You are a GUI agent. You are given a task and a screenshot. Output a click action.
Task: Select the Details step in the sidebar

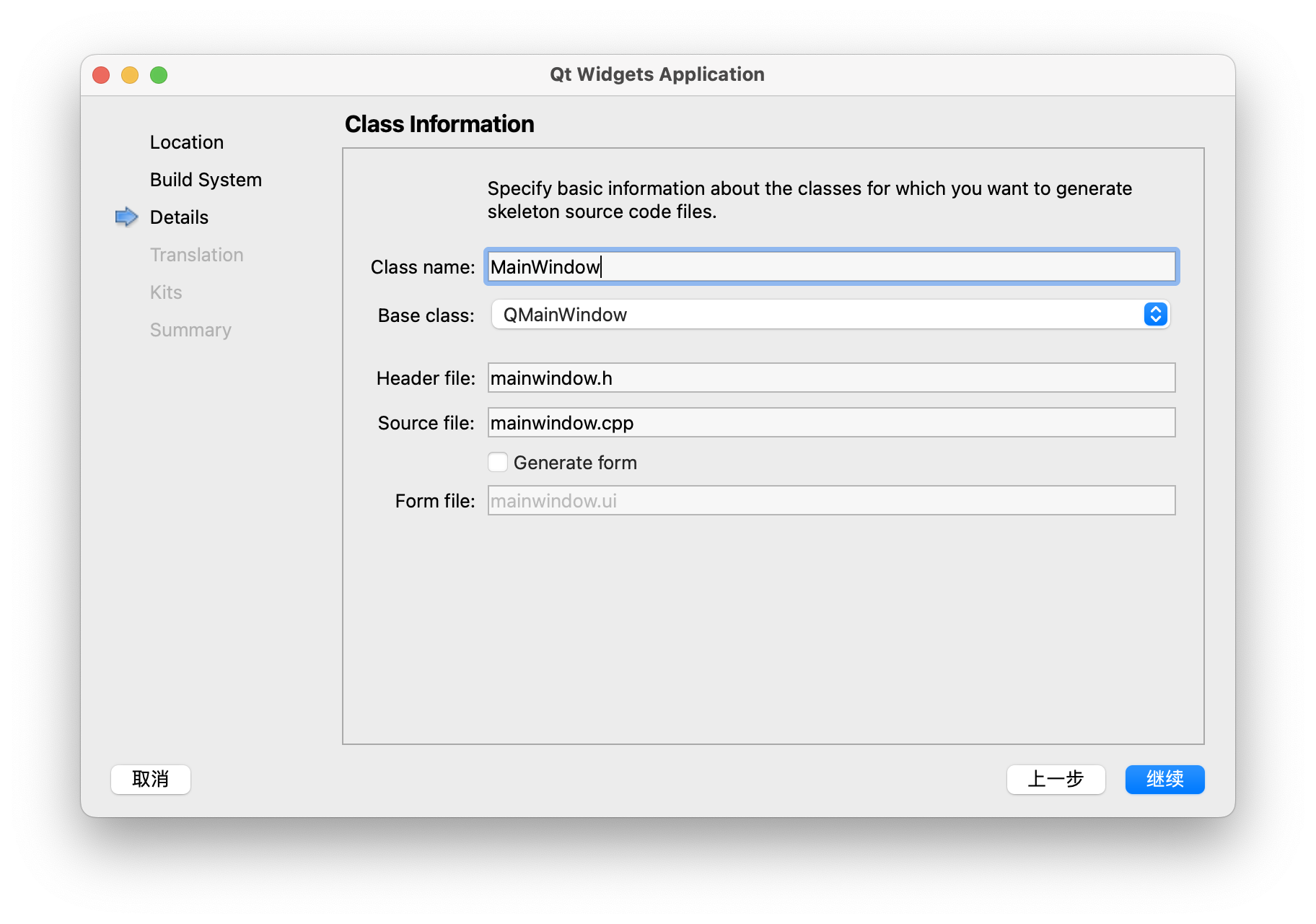point(179,217)
